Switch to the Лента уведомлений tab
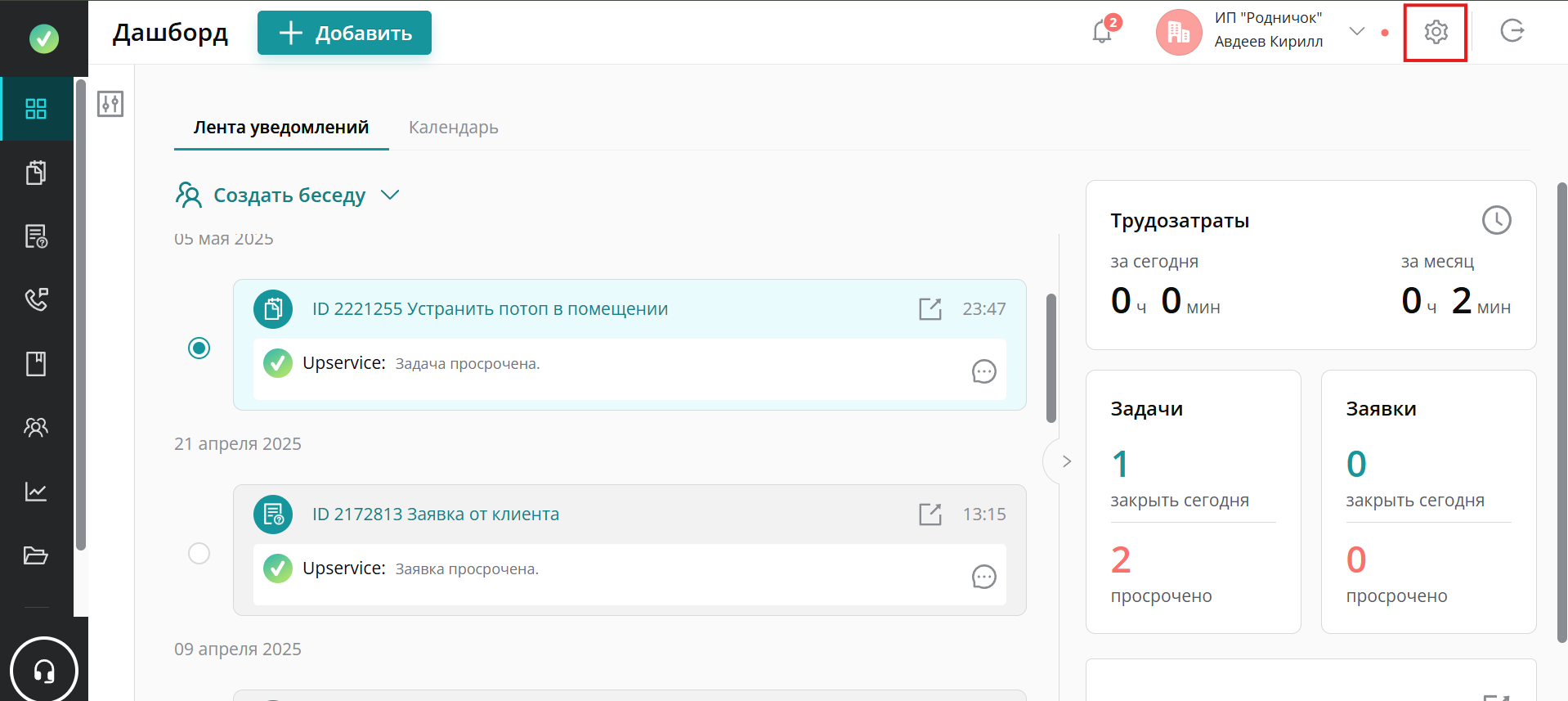The height and width of the screenshot is (701, 1568). (x=281, y=128)
